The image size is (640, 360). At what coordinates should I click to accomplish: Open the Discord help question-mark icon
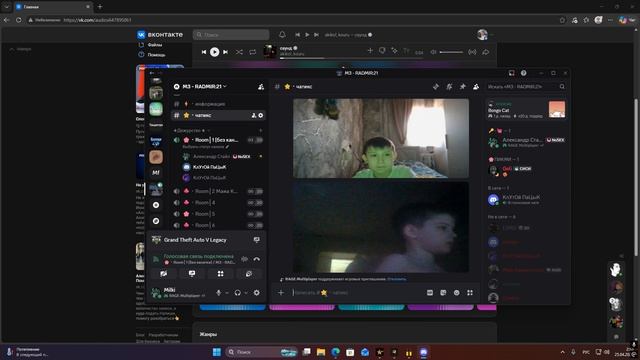pos(523,73)
